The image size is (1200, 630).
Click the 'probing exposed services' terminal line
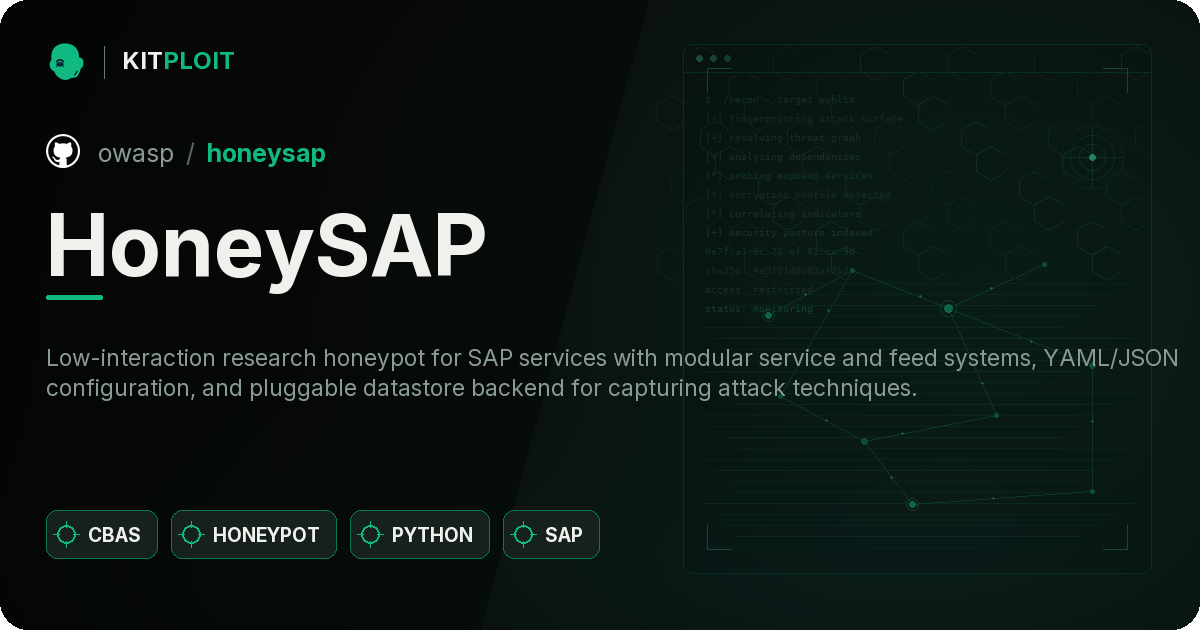coord(790,176)
